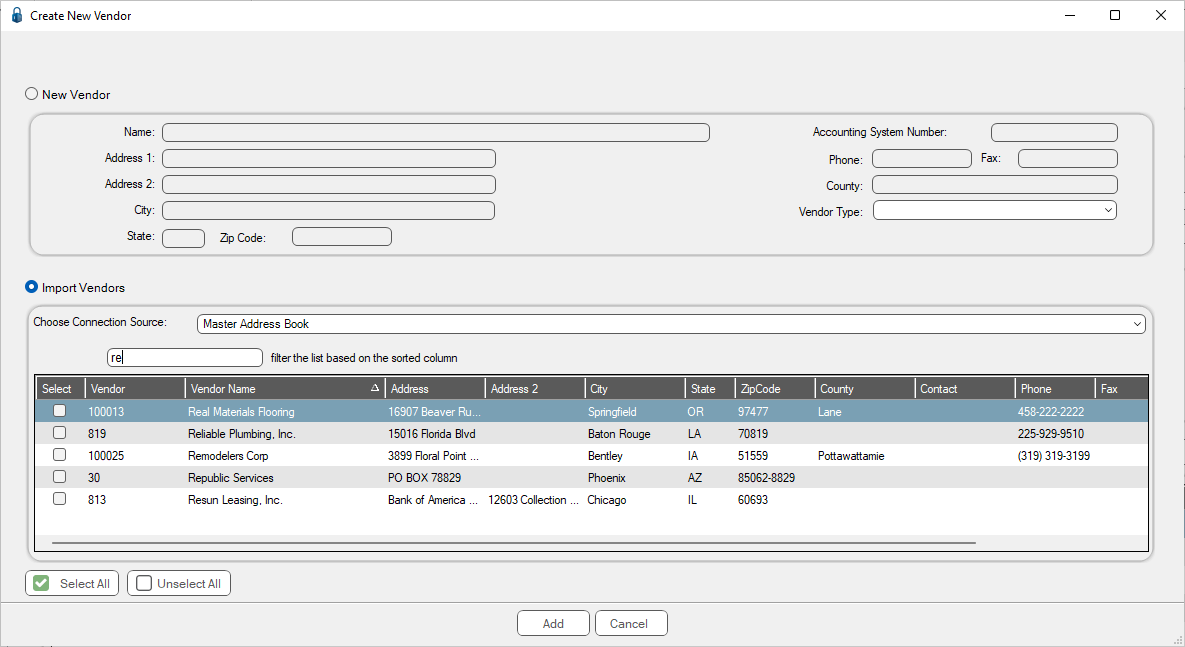
Task: Click the Accounting System Number field
Action: point(1054,132)
